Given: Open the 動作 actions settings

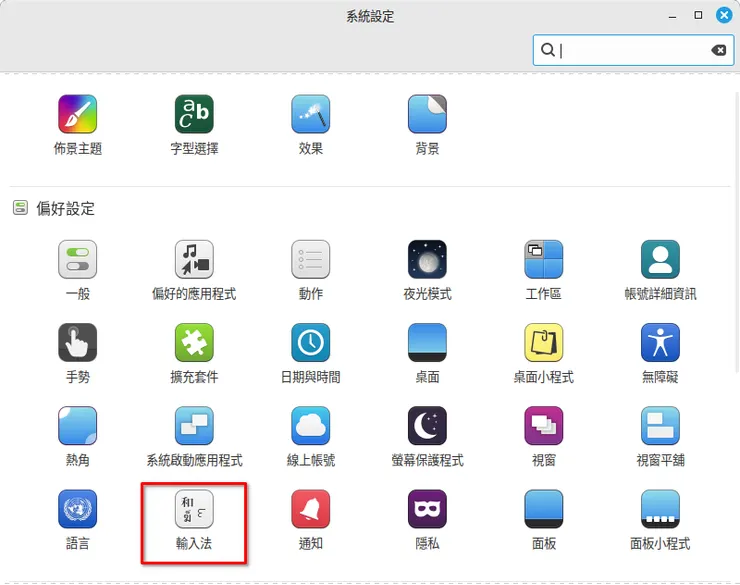Looking at the screenshot, I should pyautogui.click(x=311, y=270).
